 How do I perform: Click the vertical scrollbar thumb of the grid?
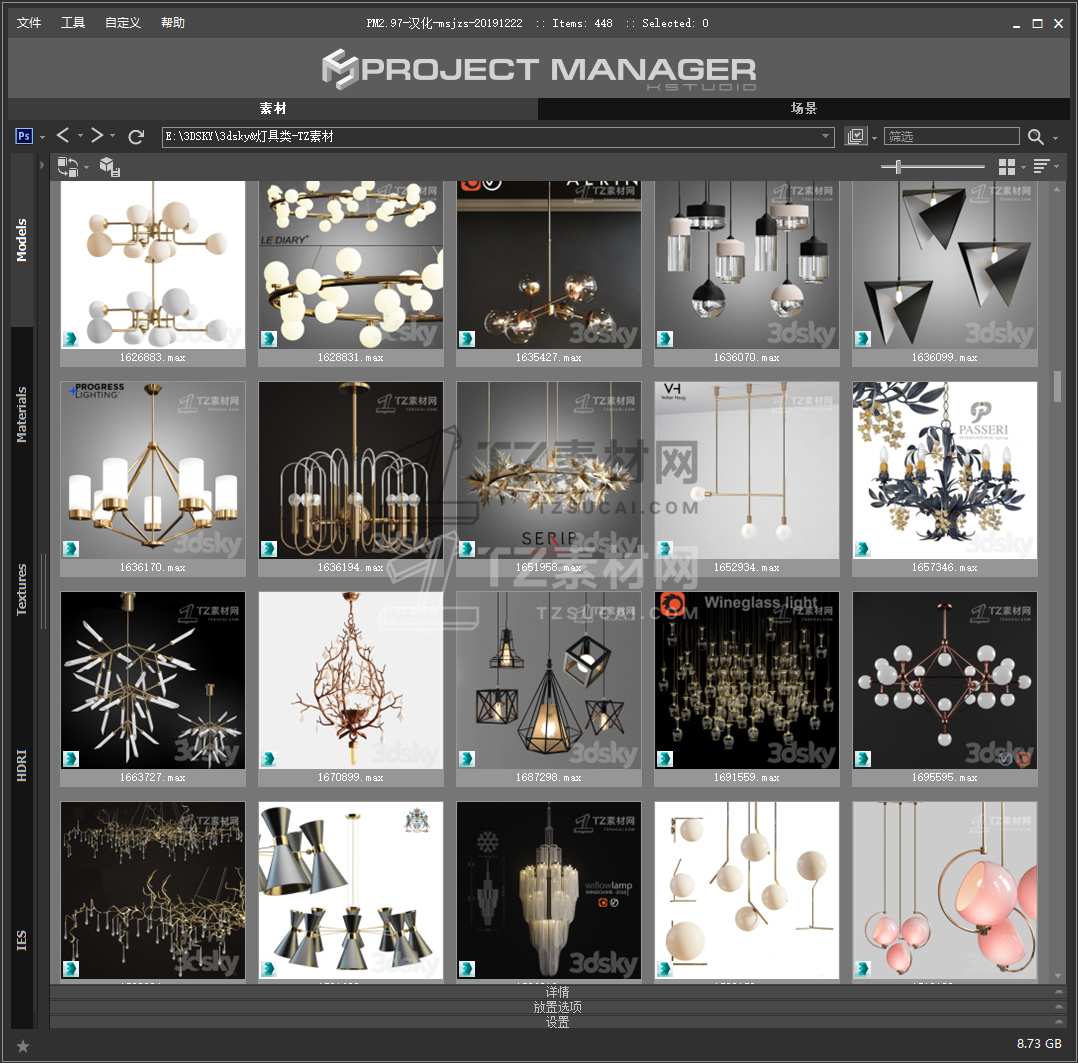coord(1057,386)
